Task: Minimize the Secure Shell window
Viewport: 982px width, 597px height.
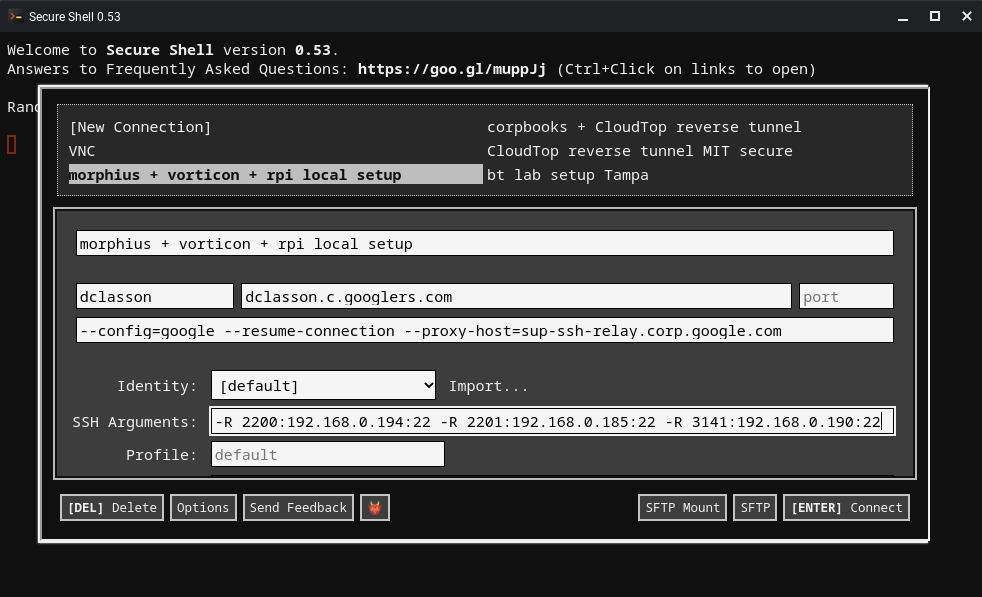Action: (x=903, y=16)
